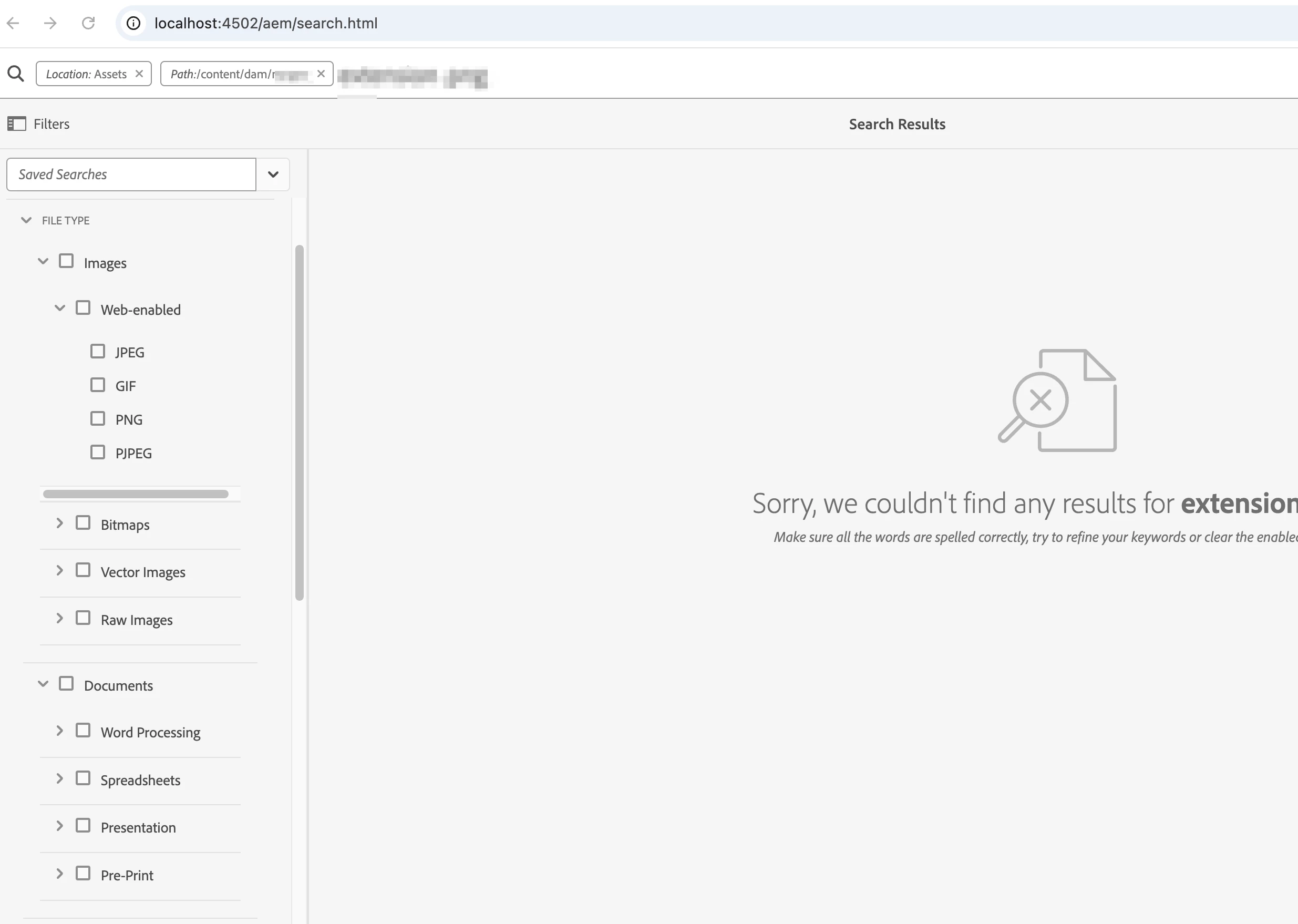Image resolution: width=1298 pixels, height=924 pixels.
Task: Toggle the Filters rail panel icon
Action: tap(16, 124)
